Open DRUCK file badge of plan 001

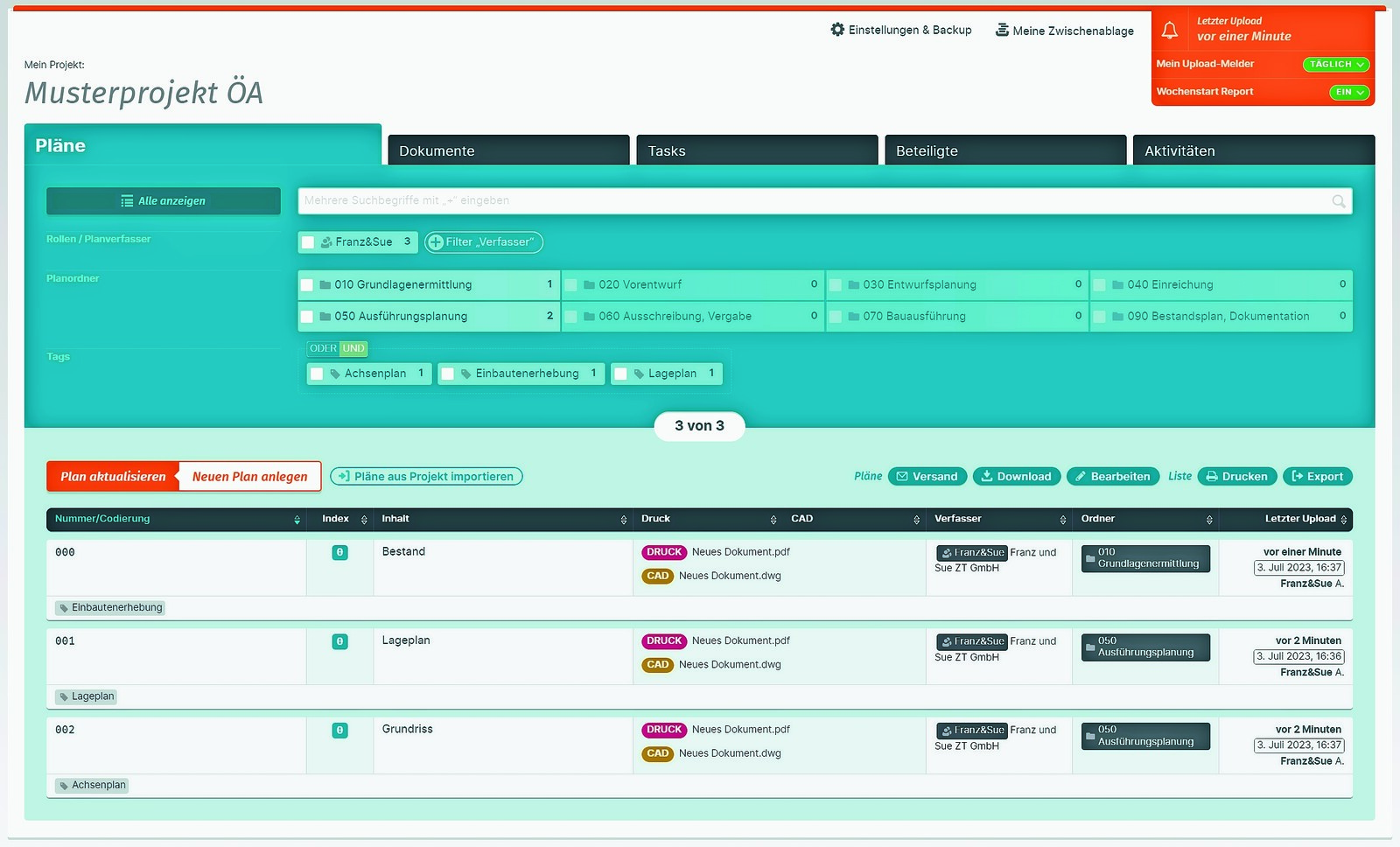coord(664,641)
